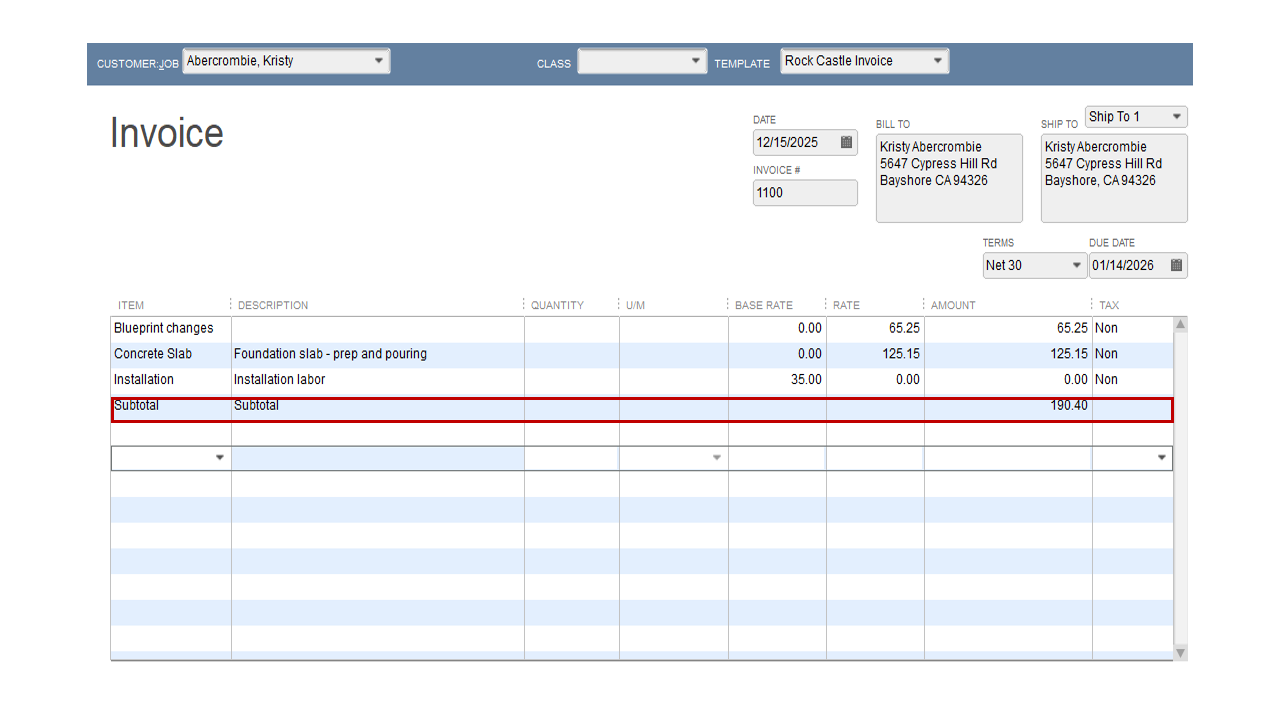Click the Date field showing 12/15/2025
Screen dimensions: 1280x720
[x=795, y=142]
